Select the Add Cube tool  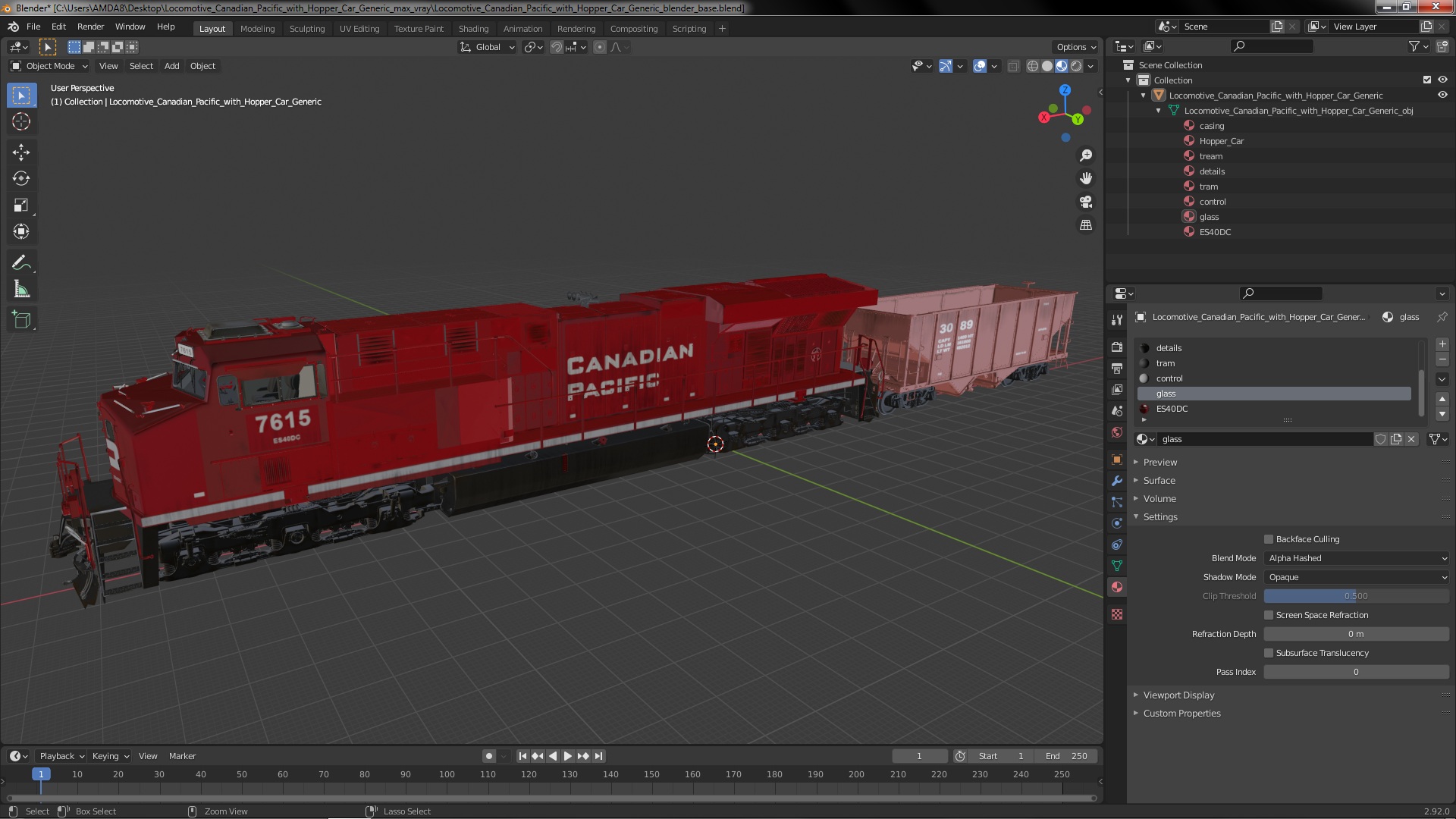point(21,320)
